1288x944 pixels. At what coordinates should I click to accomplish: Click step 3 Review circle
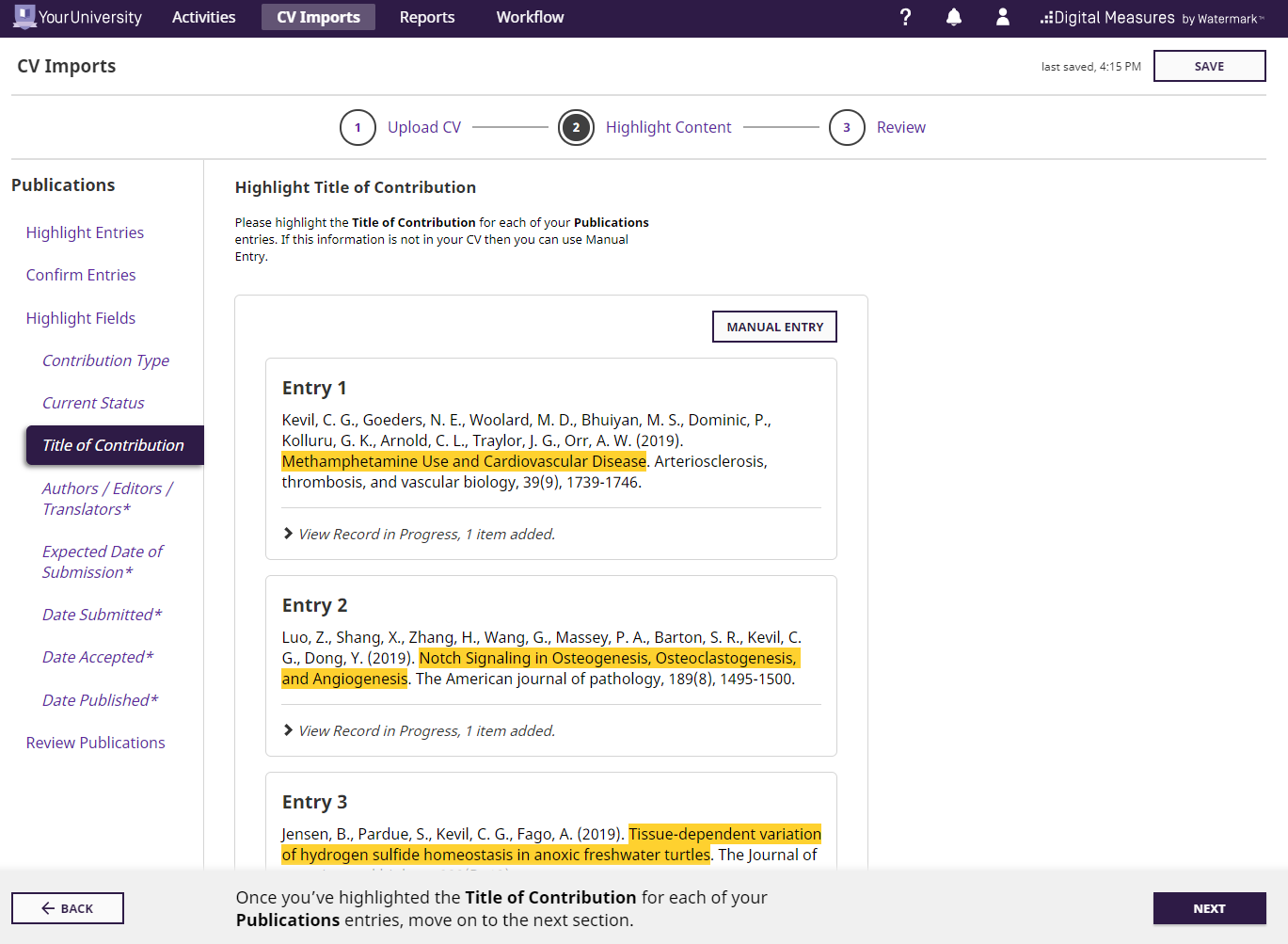click(847, 128)
